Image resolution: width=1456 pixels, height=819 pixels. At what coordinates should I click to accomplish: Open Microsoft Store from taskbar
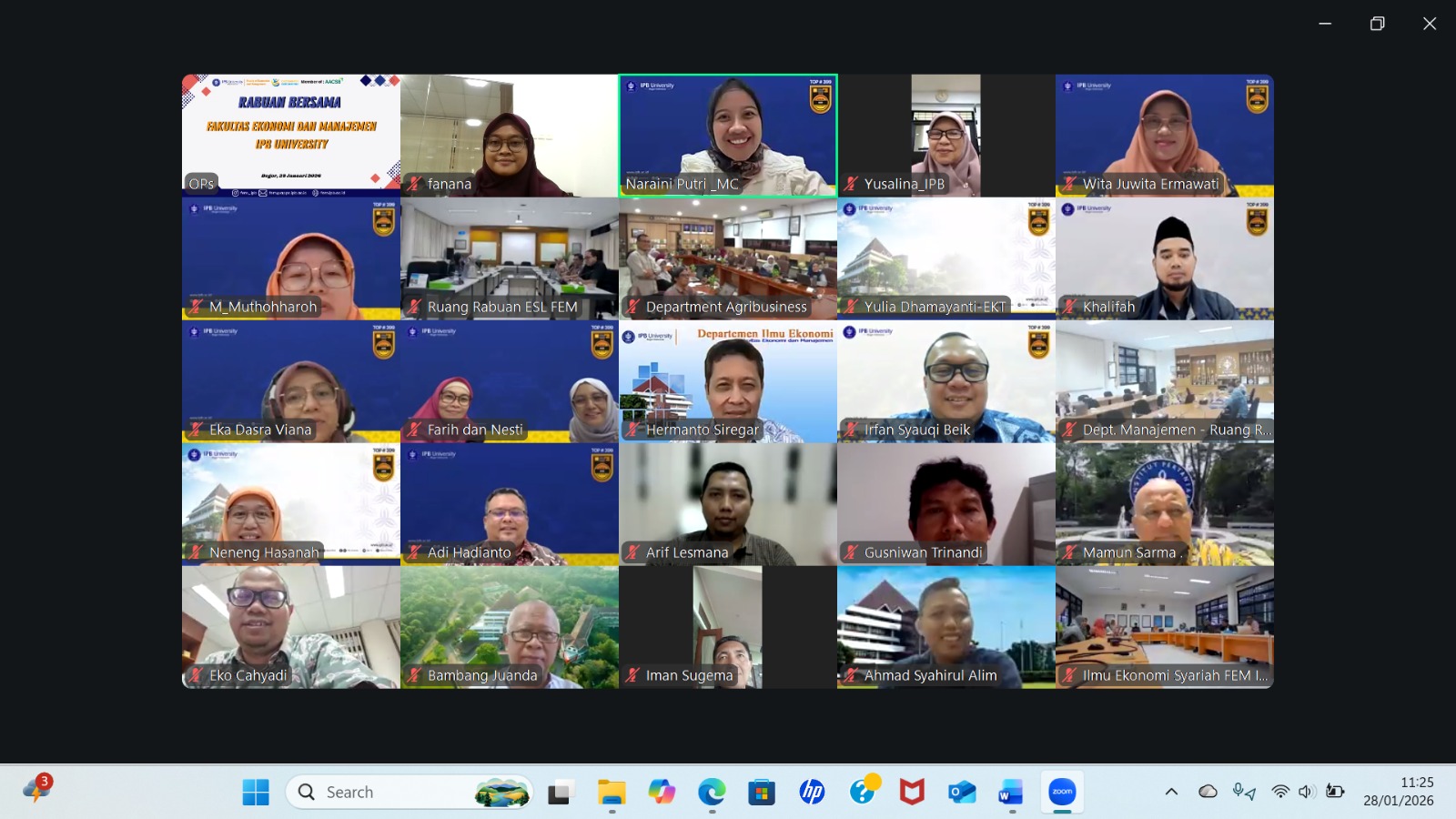tap(762, 792)
